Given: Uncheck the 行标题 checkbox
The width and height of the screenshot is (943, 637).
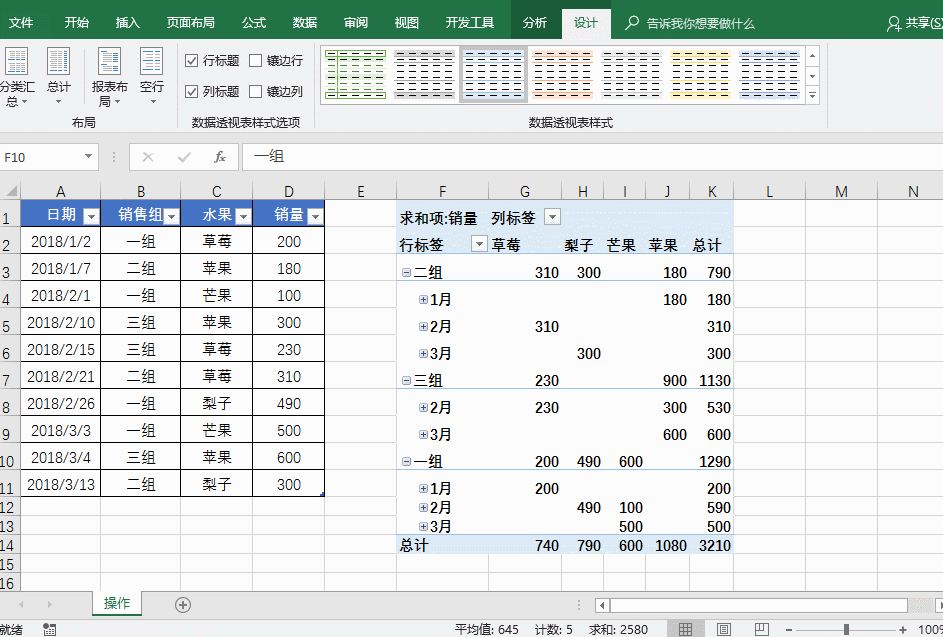Looking at the screenshot, I should click(x=192, y=61).
